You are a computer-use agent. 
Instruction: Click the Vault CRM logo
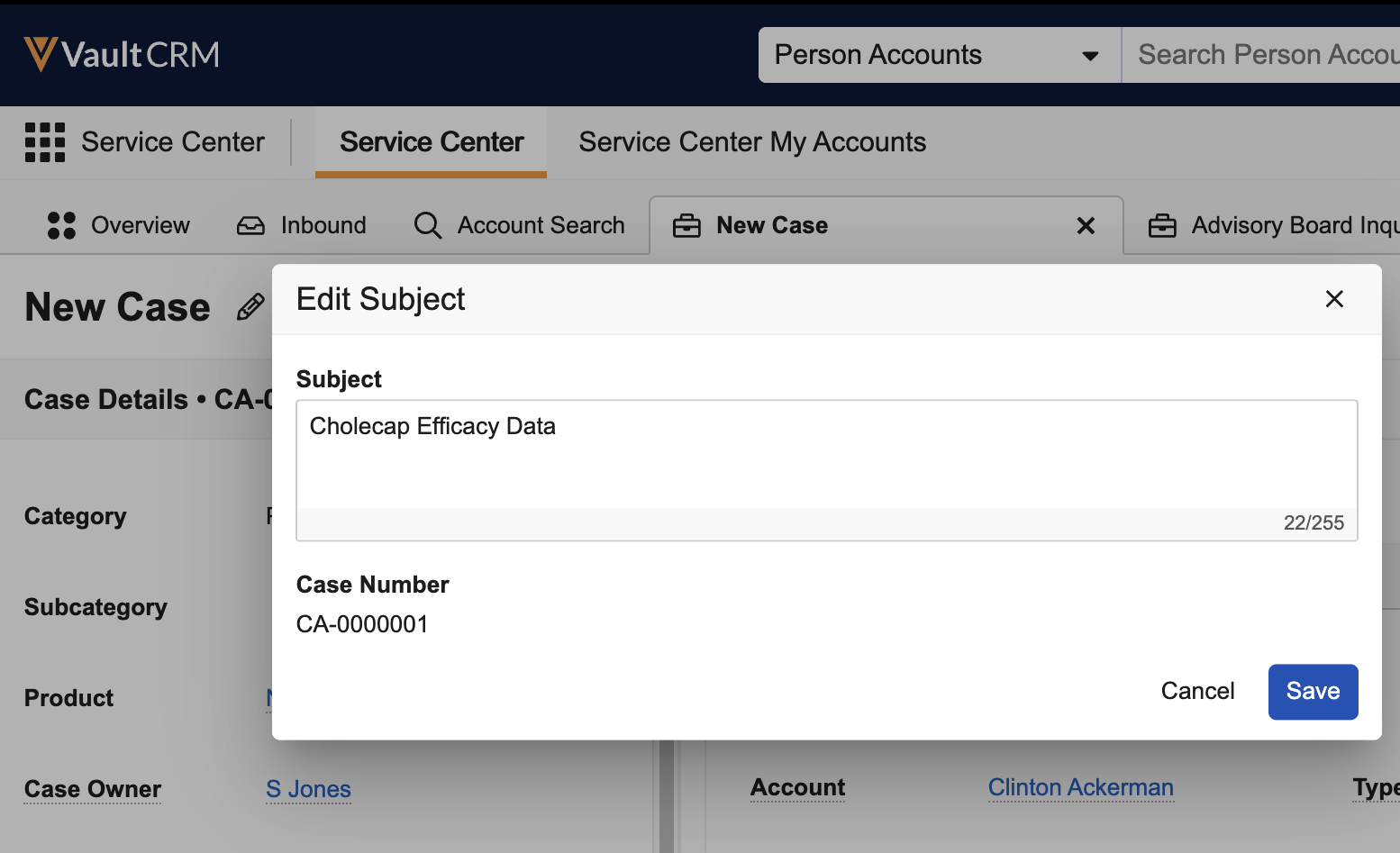(122, 54)
